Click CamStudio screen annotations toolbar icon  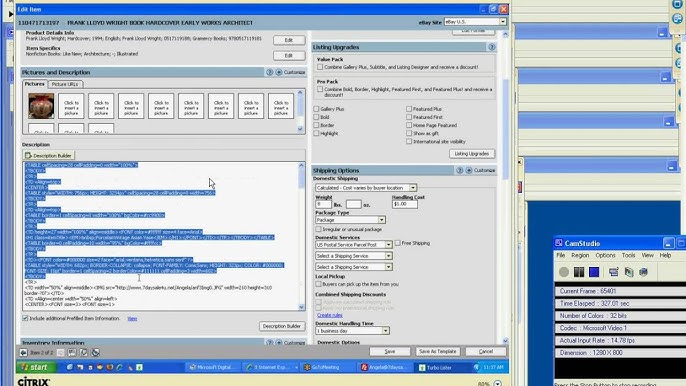tap(643, 272)
